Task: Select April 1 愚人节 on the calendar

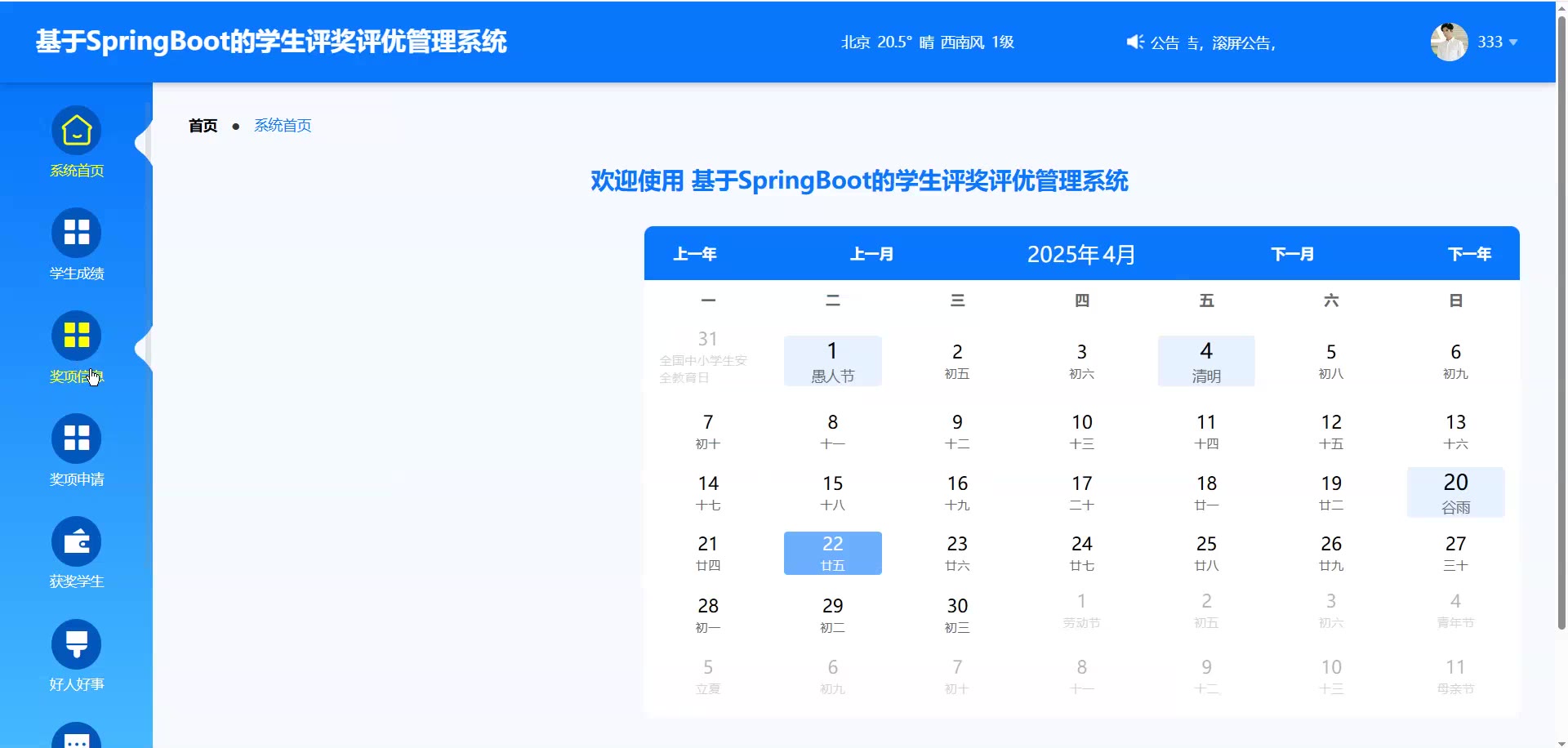Action: click(833, 361)
